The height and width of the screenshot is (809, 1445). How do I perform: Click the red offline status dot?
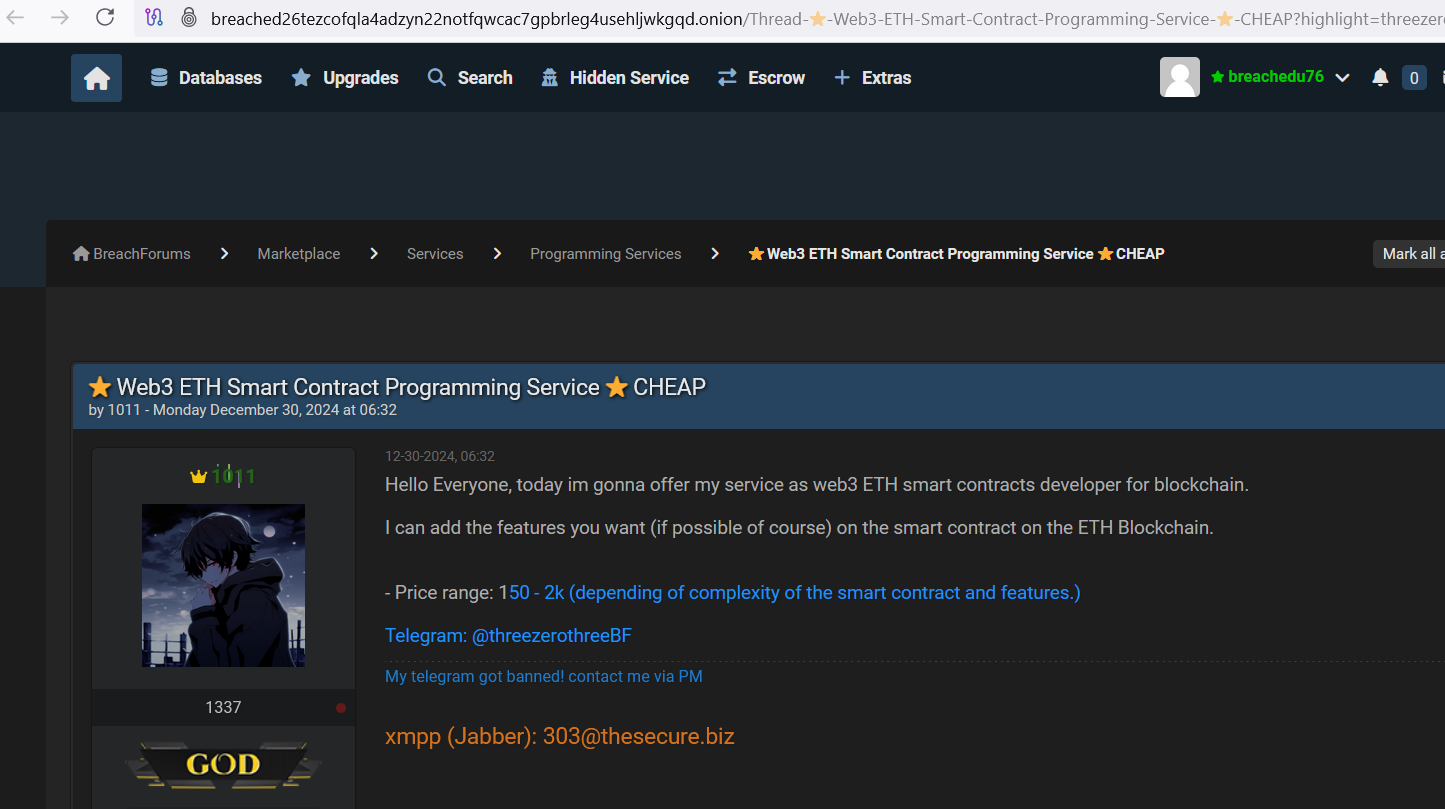point(341,708)
